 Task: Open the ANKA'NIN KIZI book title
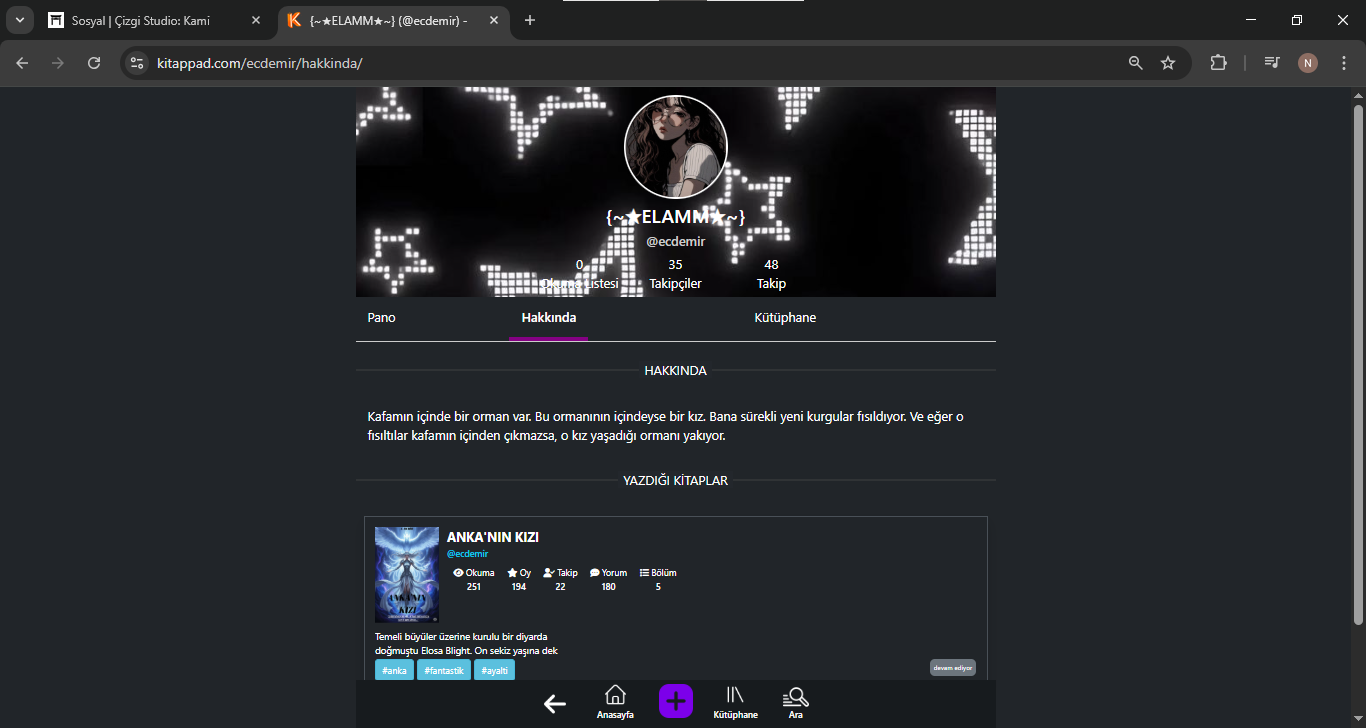pyautogui.click(x=493, y=537)
